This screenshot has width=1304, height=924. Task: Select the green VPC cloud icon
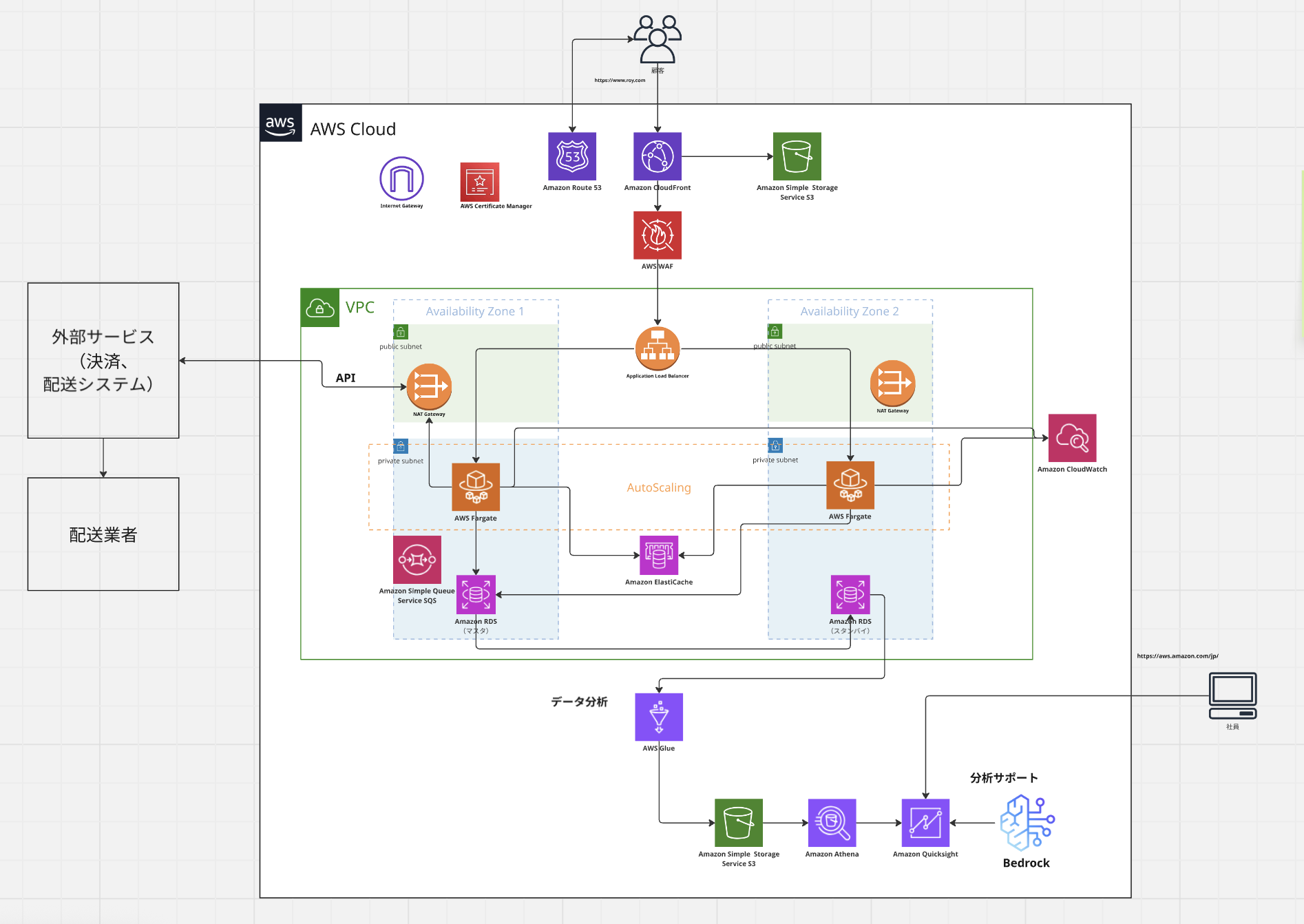click(x=320, y=308)
